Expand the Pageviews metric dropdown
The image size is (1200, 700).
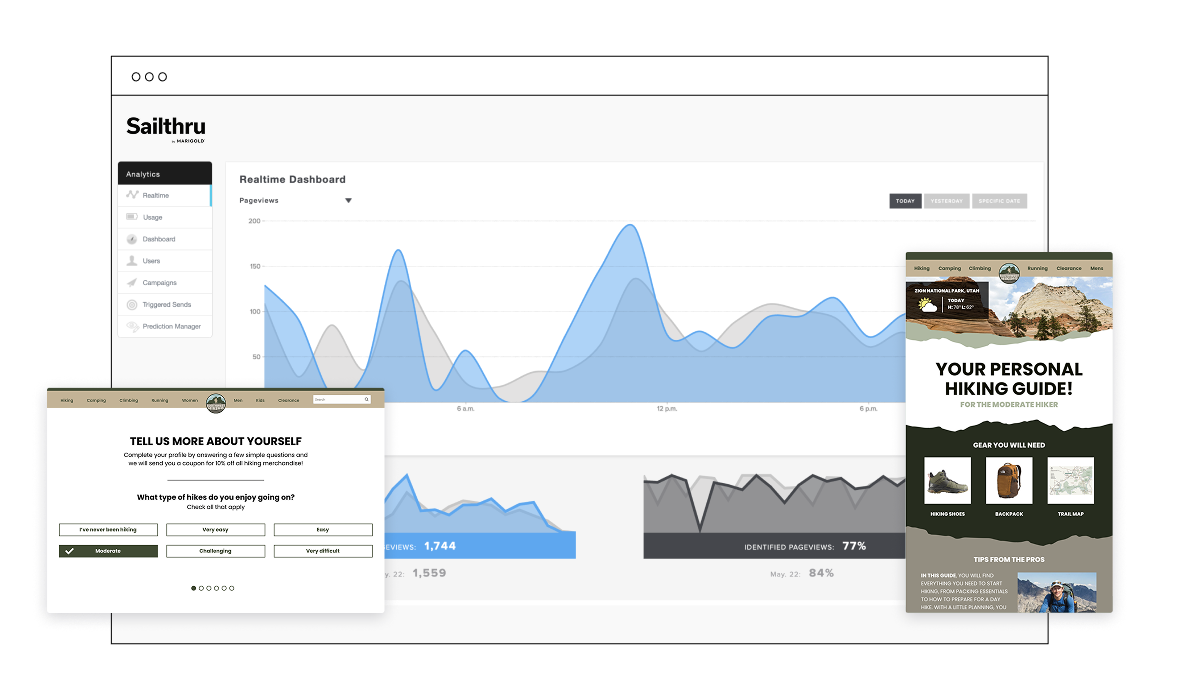coord(348,201)
